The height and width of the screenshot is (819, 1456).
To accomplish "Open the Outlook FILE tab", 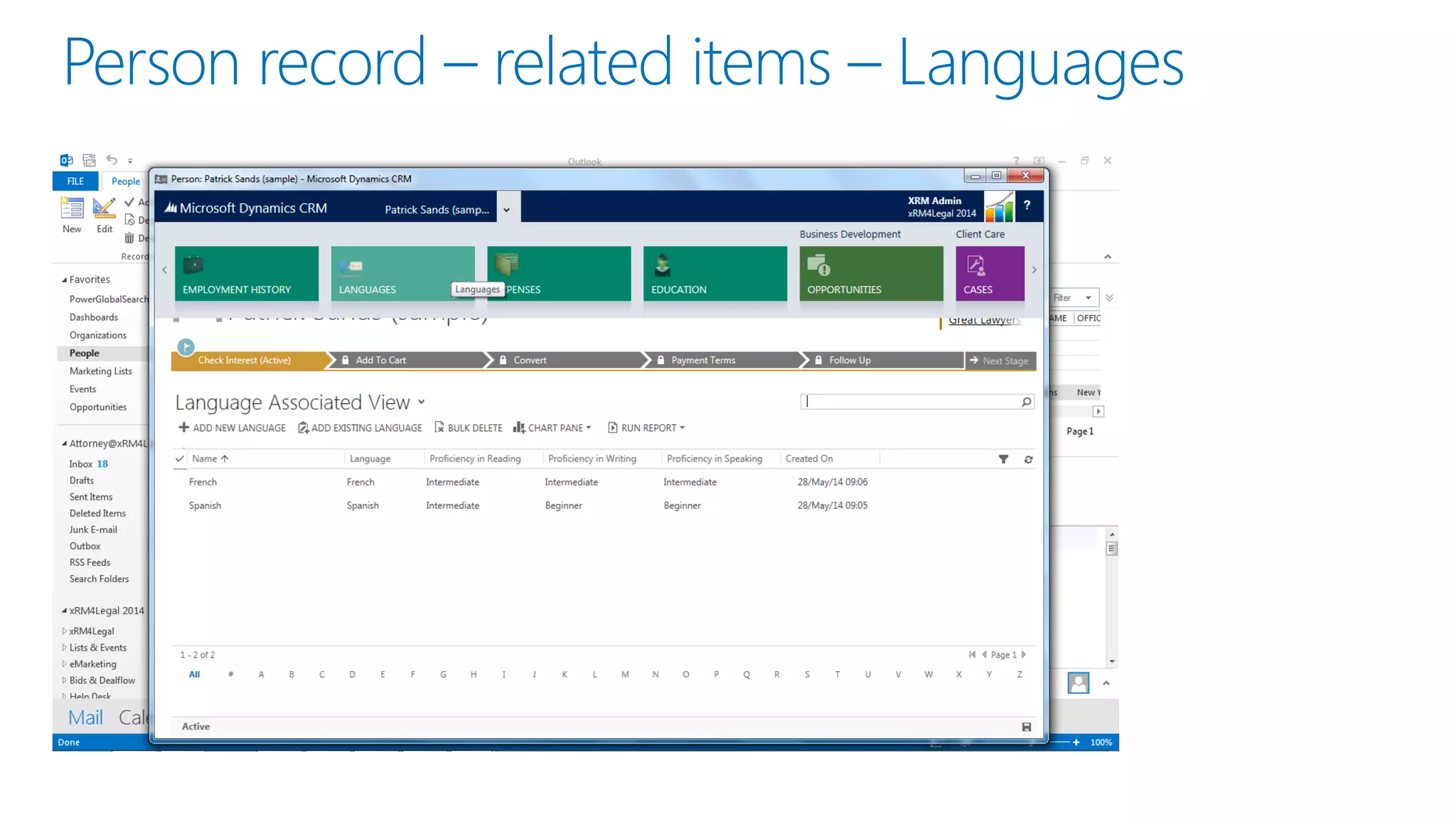I will pos(75,181).
